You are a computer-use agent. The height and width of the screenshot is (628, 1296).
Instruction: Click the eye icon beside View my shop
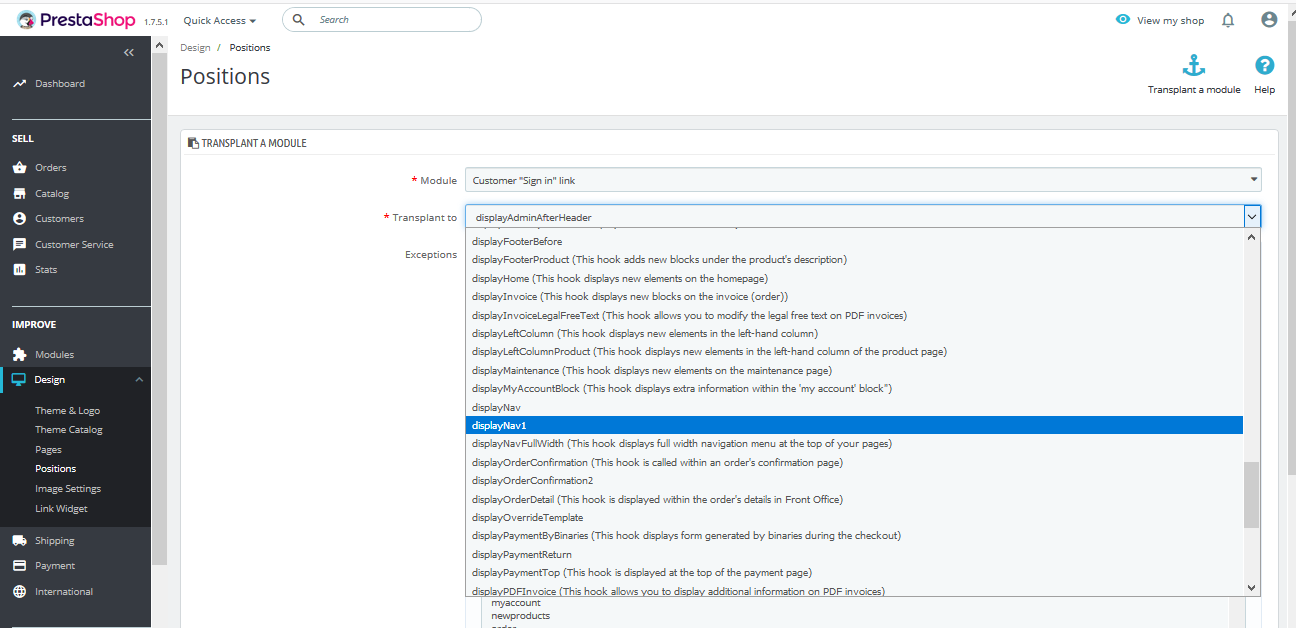(x=1123, y=20)
